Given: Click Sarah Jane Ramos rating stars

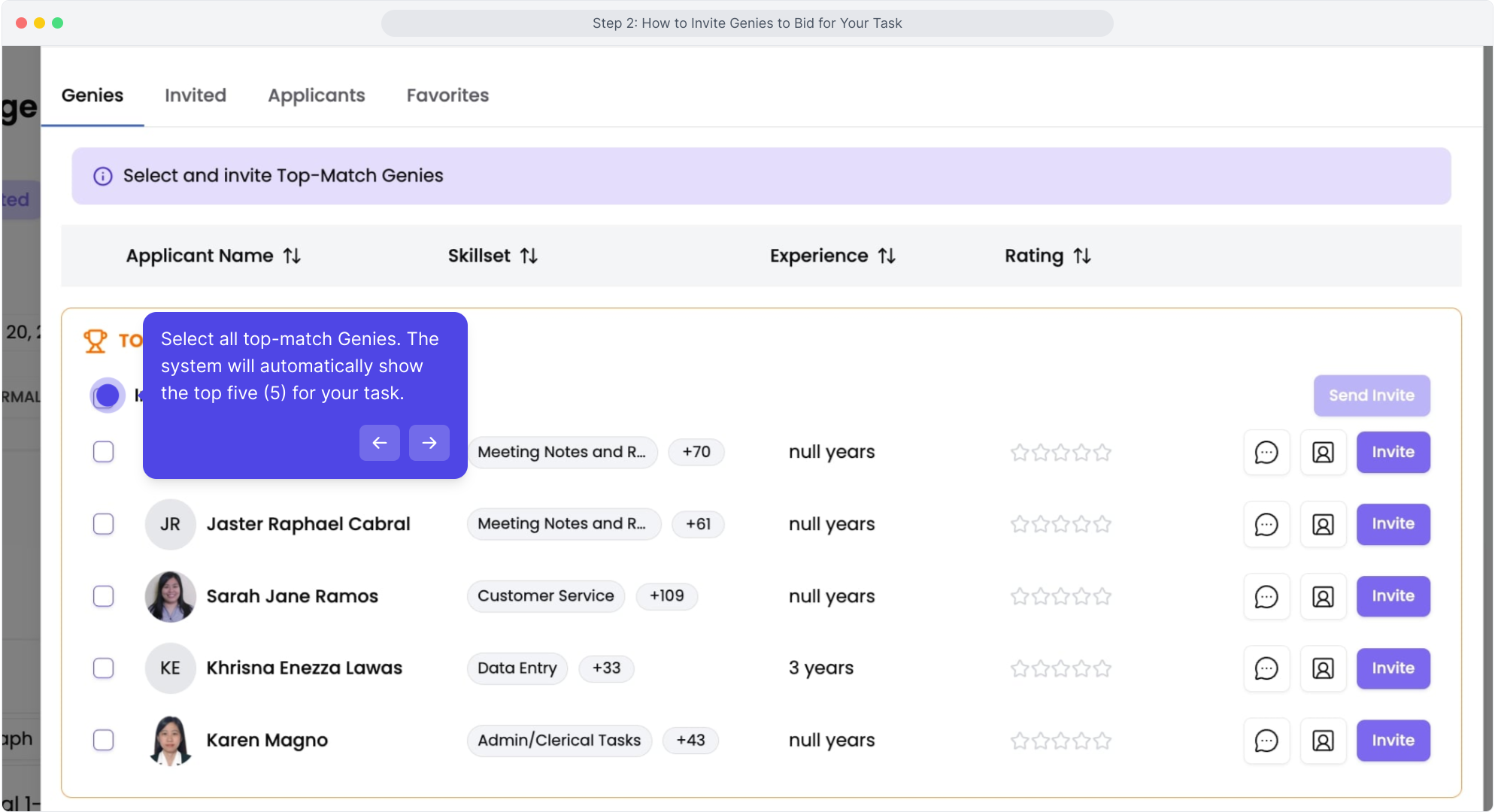Looking at the screenshot, I should click(1060, 596).
